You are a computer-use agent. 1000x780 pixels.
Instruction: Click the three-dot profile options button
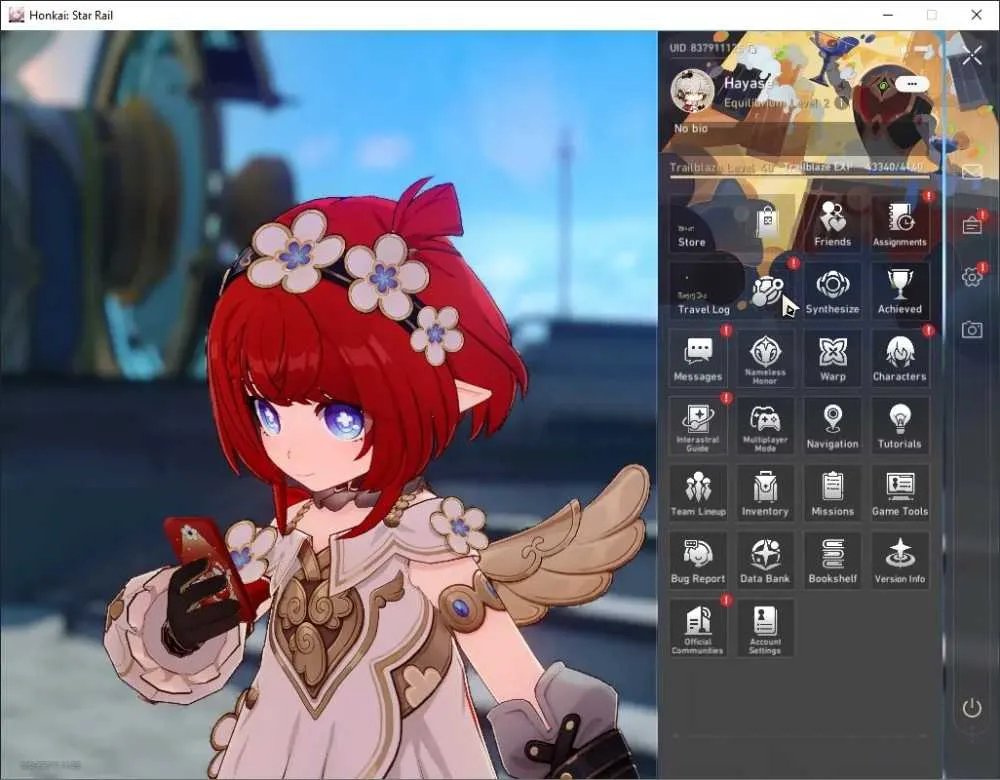point(912,84)
